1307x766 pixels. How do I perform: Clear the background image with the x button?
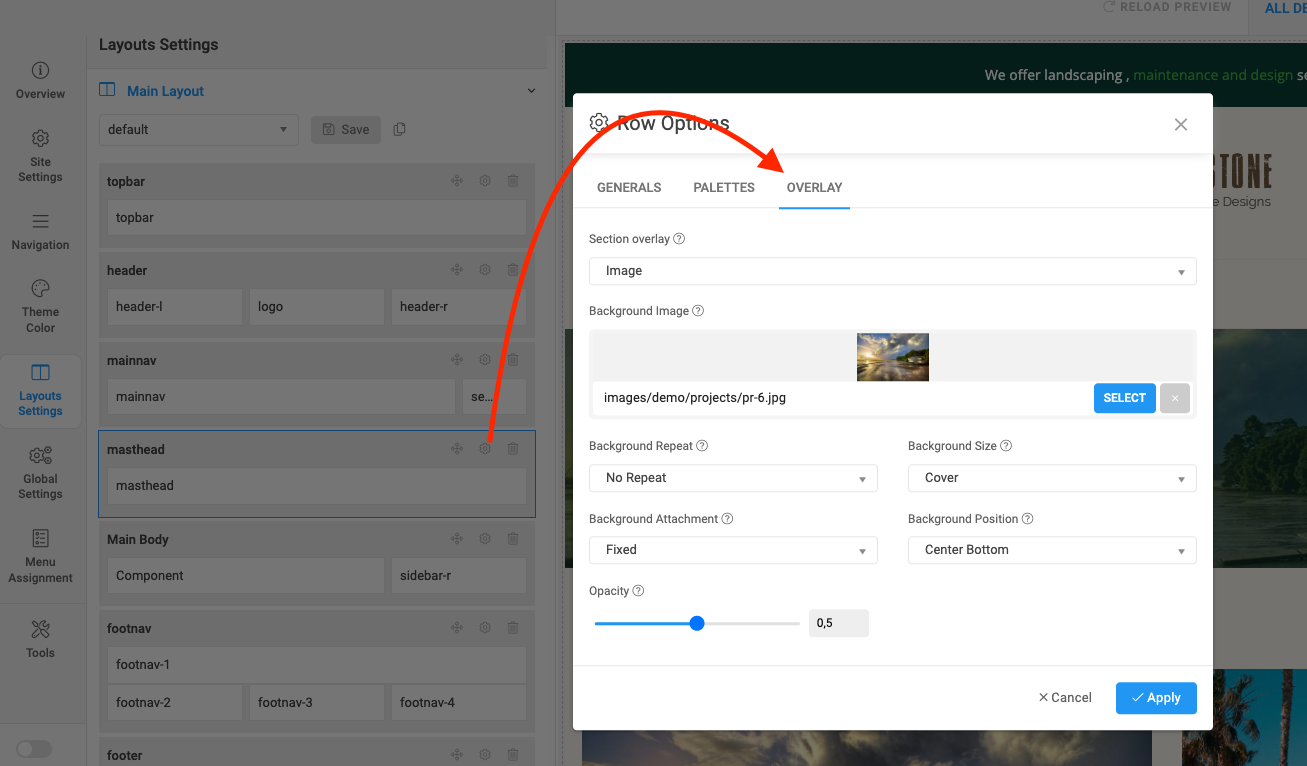point(1175,398)
